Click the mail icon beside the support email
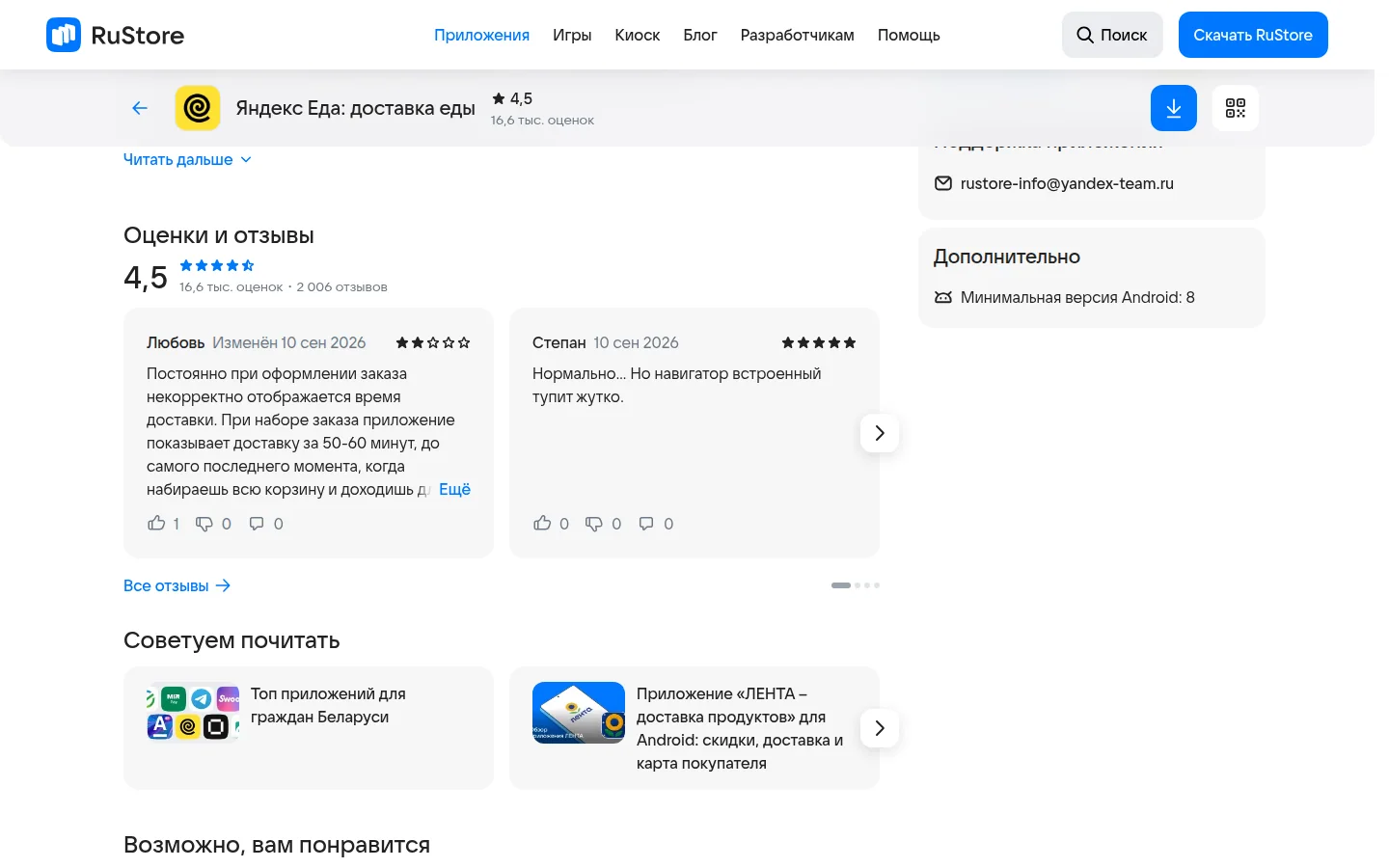 point(943,183)
